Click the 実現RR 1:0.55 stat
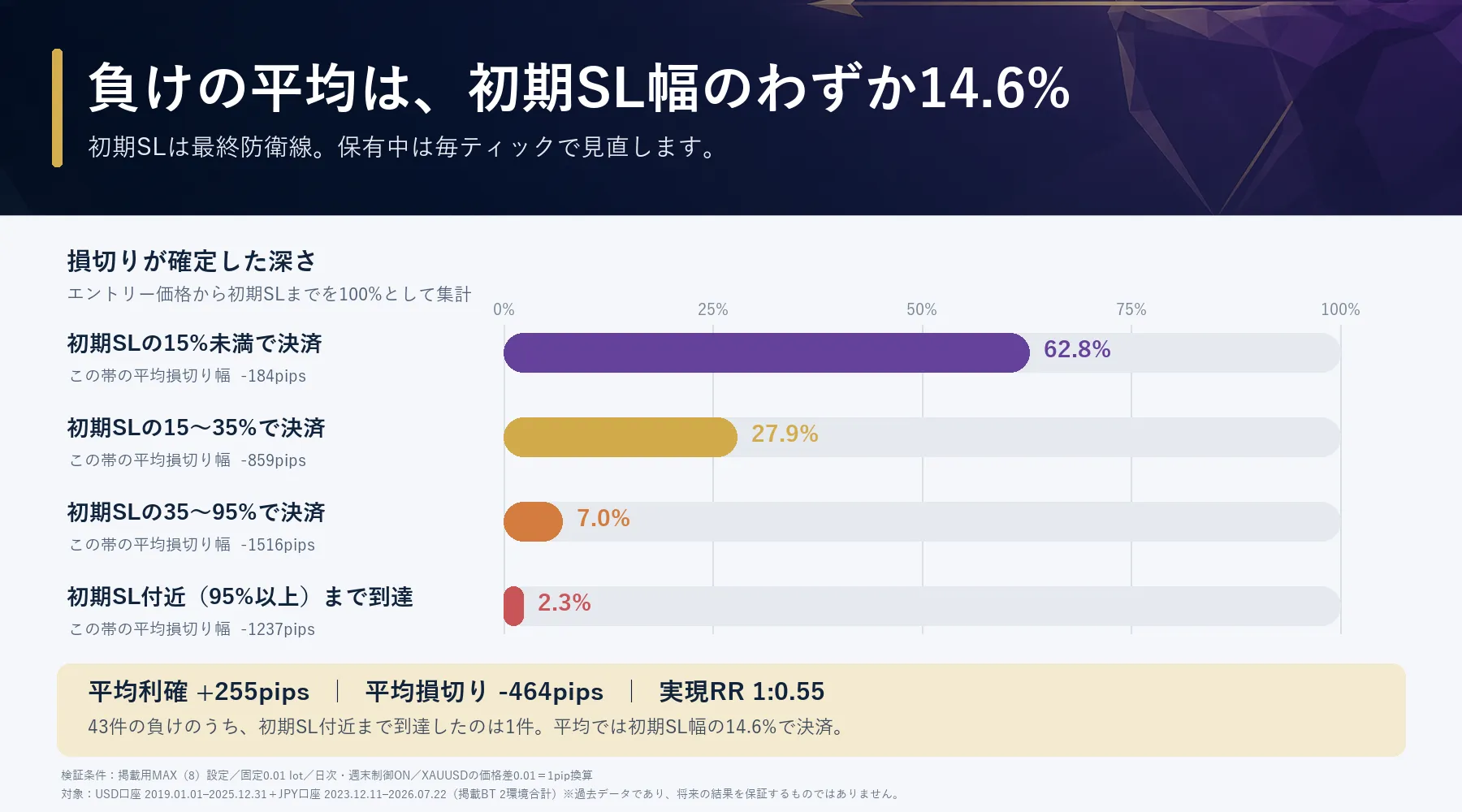This screenshot has width=1462, height=812. point(742,692)
